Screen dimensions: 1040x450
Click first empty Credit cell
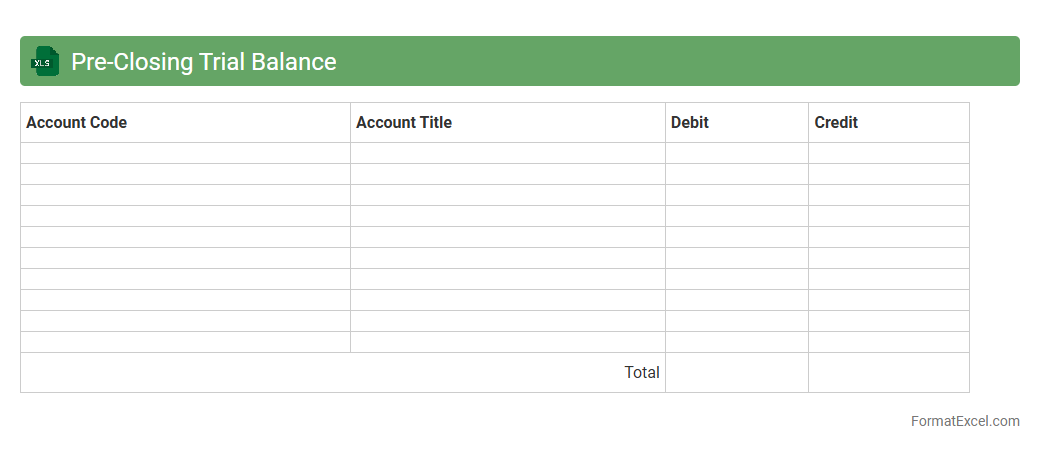888,153
